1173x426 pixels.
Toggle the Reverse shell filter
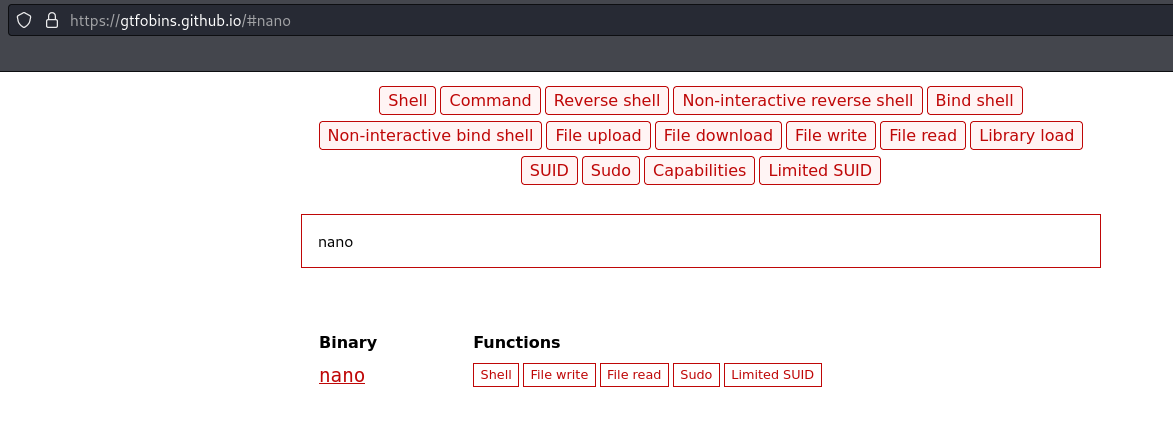coord(607,100)
